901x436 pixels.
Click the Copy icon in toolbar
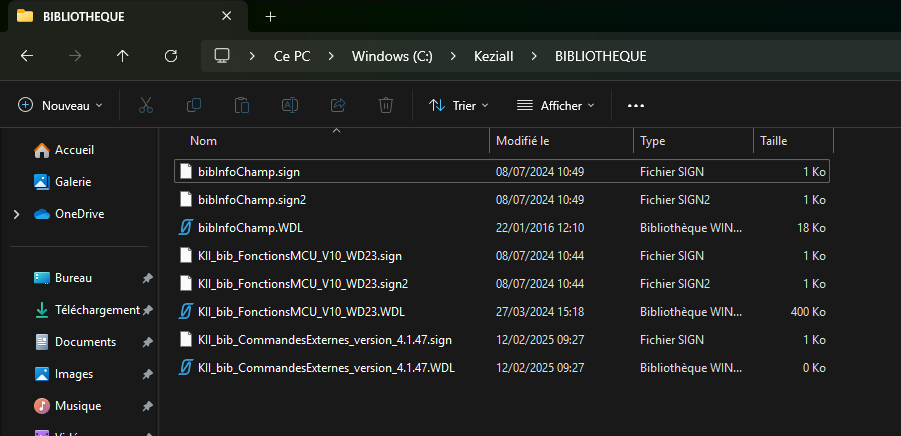tap(194, 105)
